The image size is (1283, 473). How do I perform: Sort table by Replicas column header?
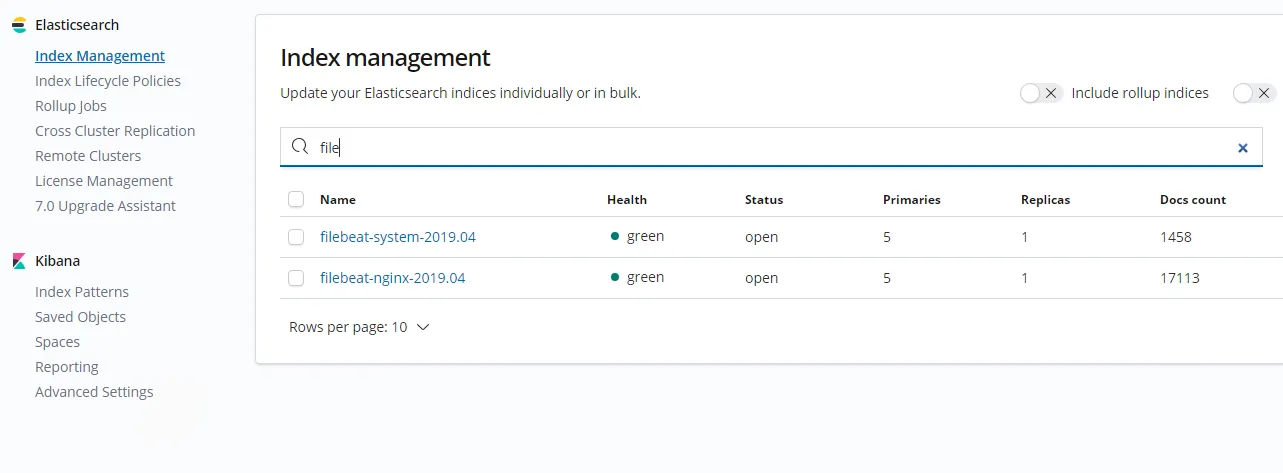pyautogui.click(x=1046, y=200)
